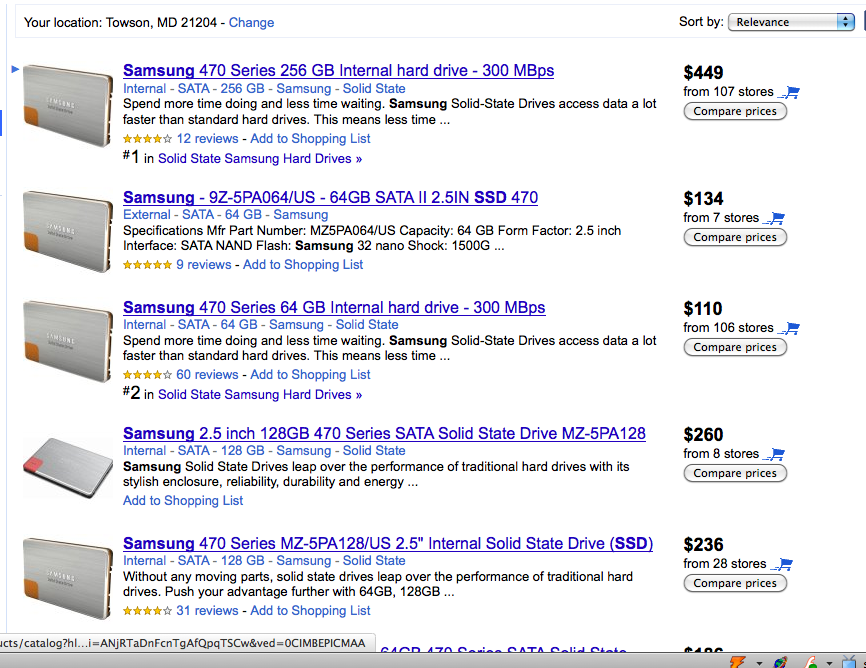Click the star rating next to '60 reviews'
The image size is (866, 668).
coord(147,375)
